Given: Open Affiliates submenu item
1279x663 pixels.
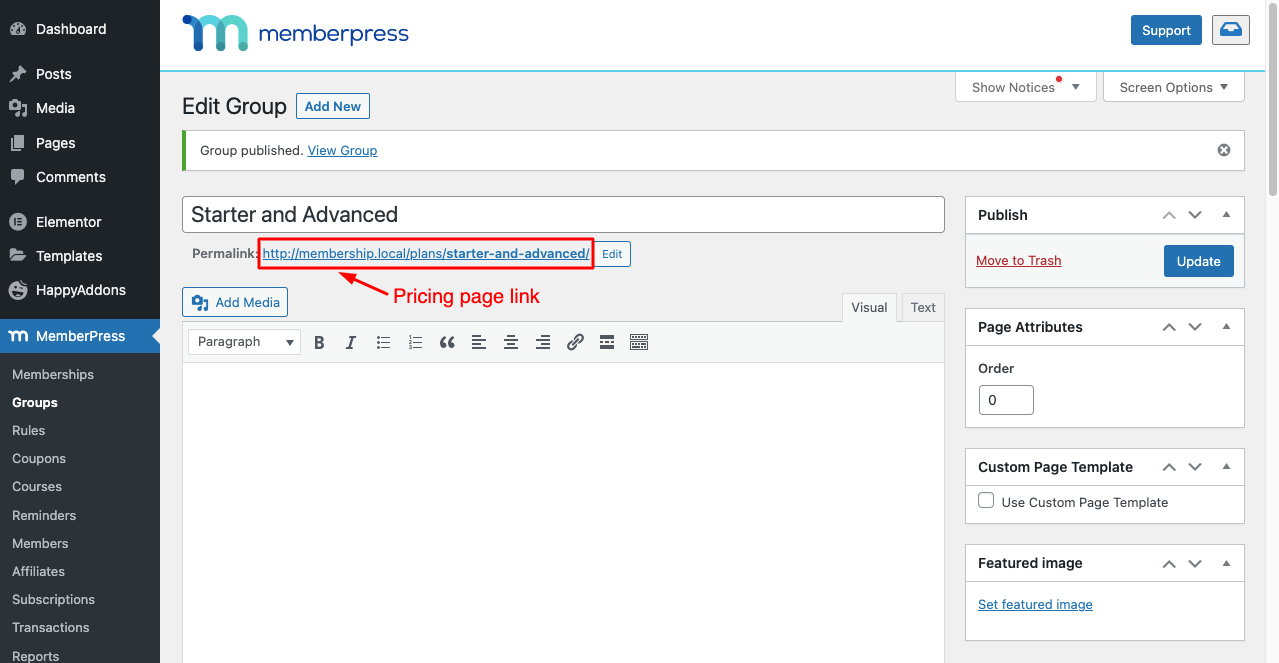Looking at the screenshot, I should [x=38, y=571].
